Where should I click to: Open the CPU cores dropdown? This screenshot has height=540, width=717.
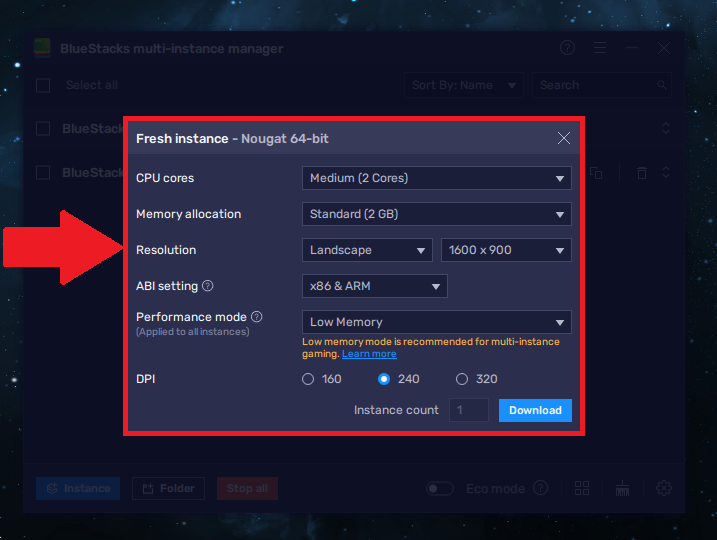[x=436, y=178]
